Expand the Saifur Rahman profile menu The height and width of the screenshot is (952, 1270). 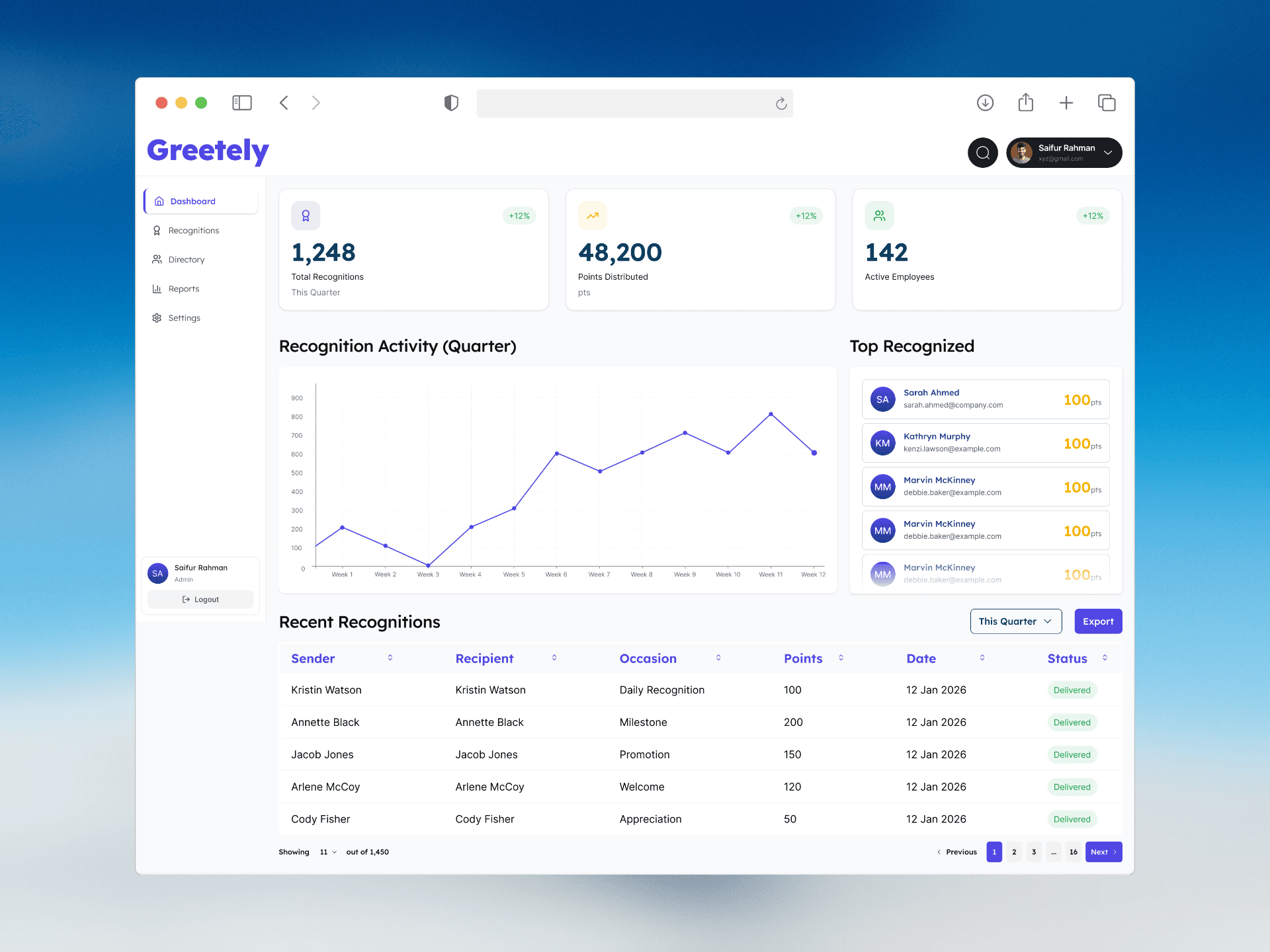[x=1108, y=153]
